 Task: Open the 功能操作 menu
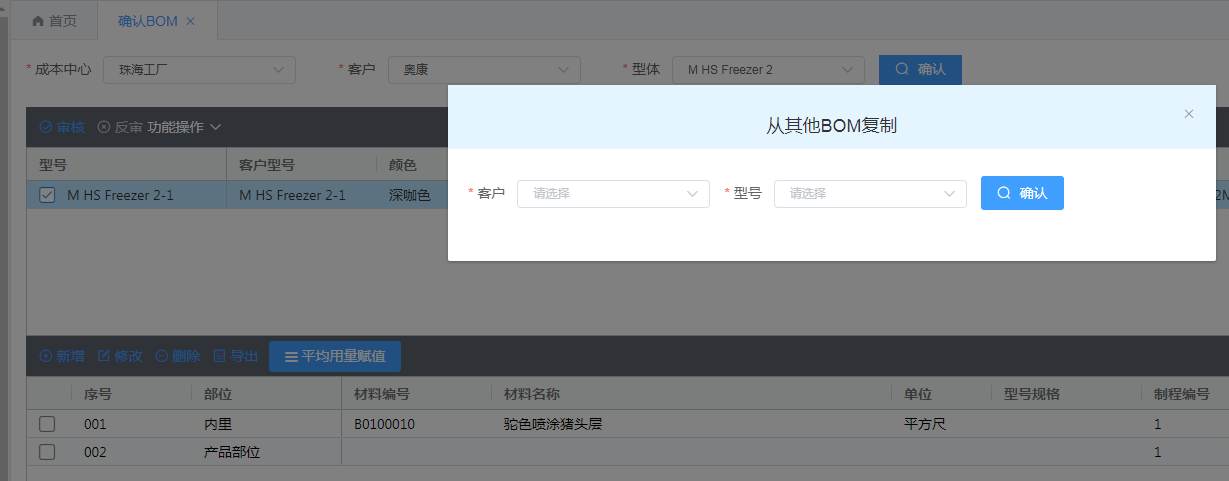184,128
